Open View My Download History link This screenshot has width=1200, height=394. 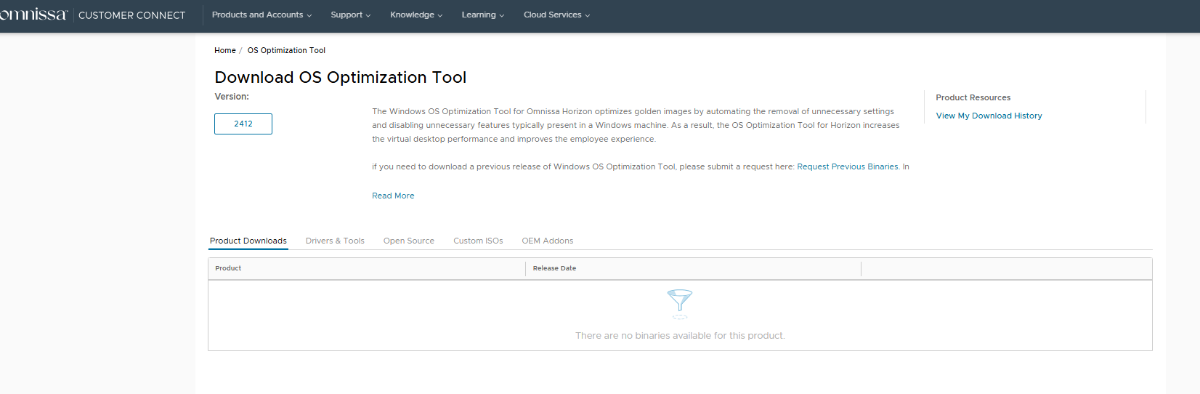(x=989, y=116)
